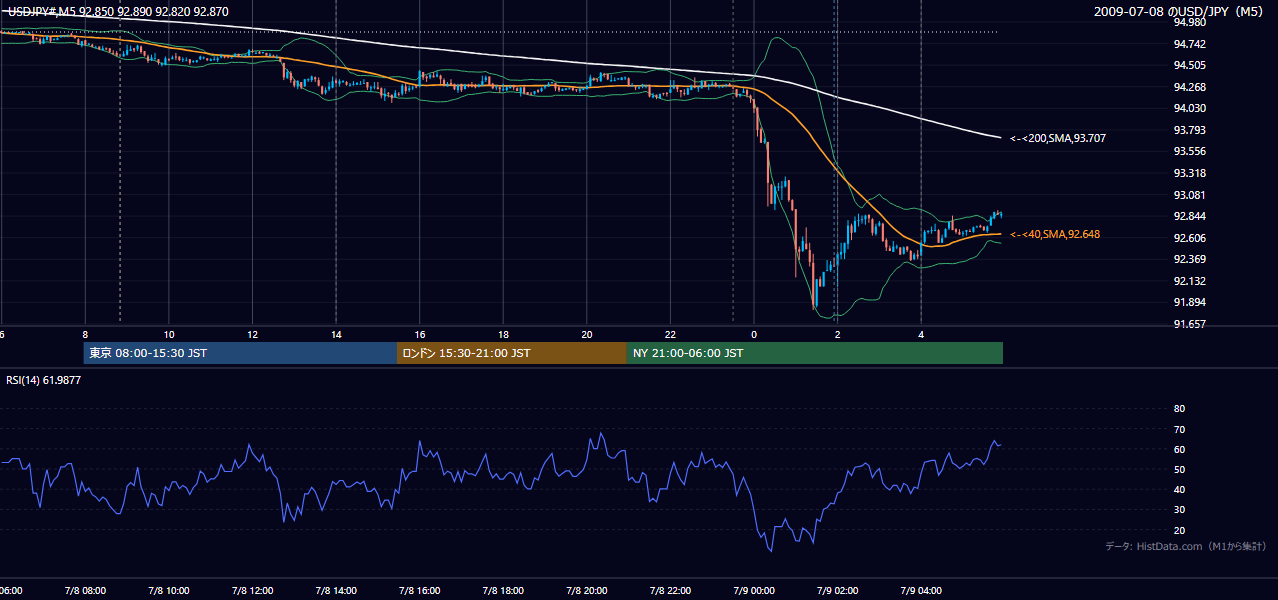Click hour tick 14 under the price chart
1278x600 pixels.
pyautogui.click(x=336, y=335)
